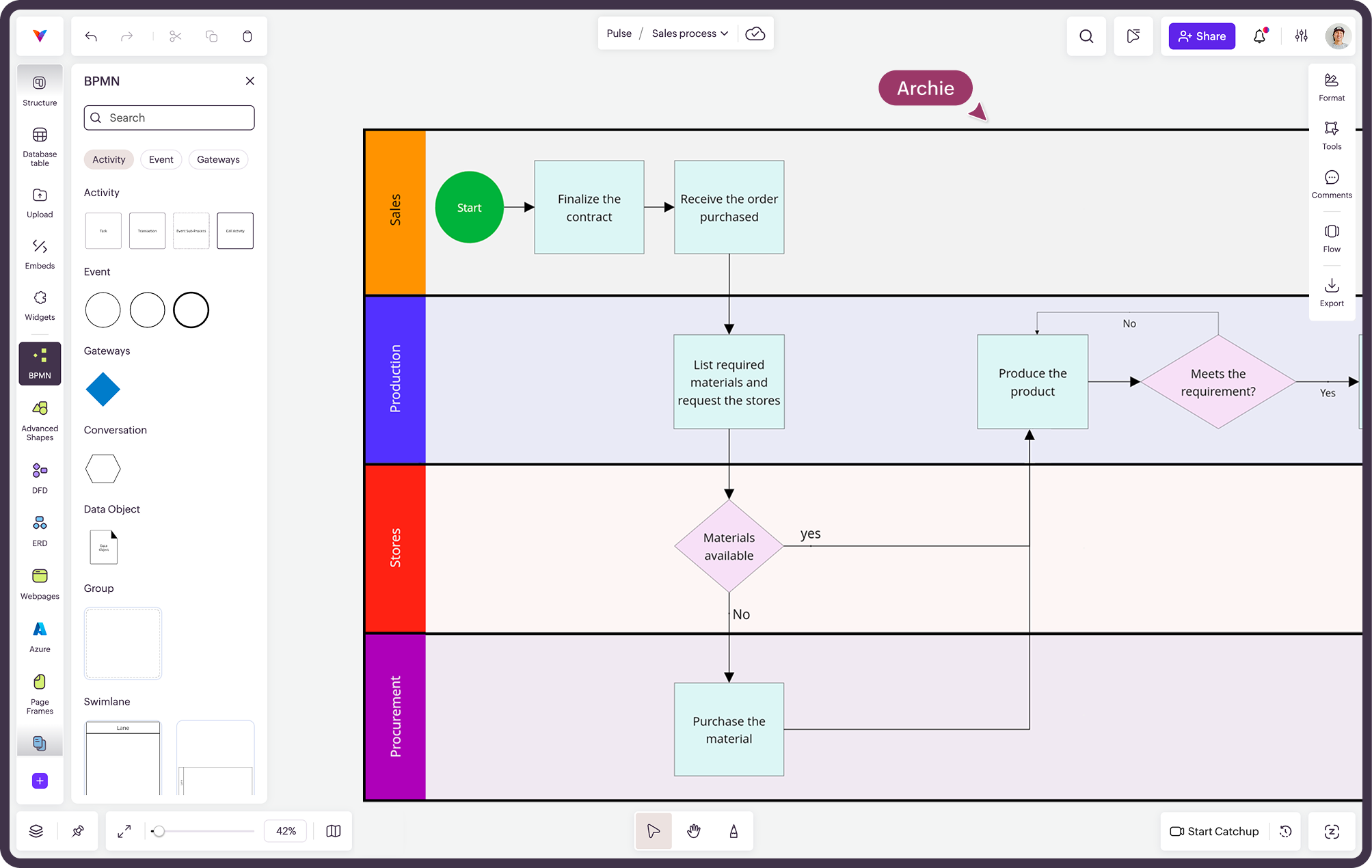Click the presentation play icon
The height and width of the screenshot is (868, 1372).
[x=1133, y=36]
